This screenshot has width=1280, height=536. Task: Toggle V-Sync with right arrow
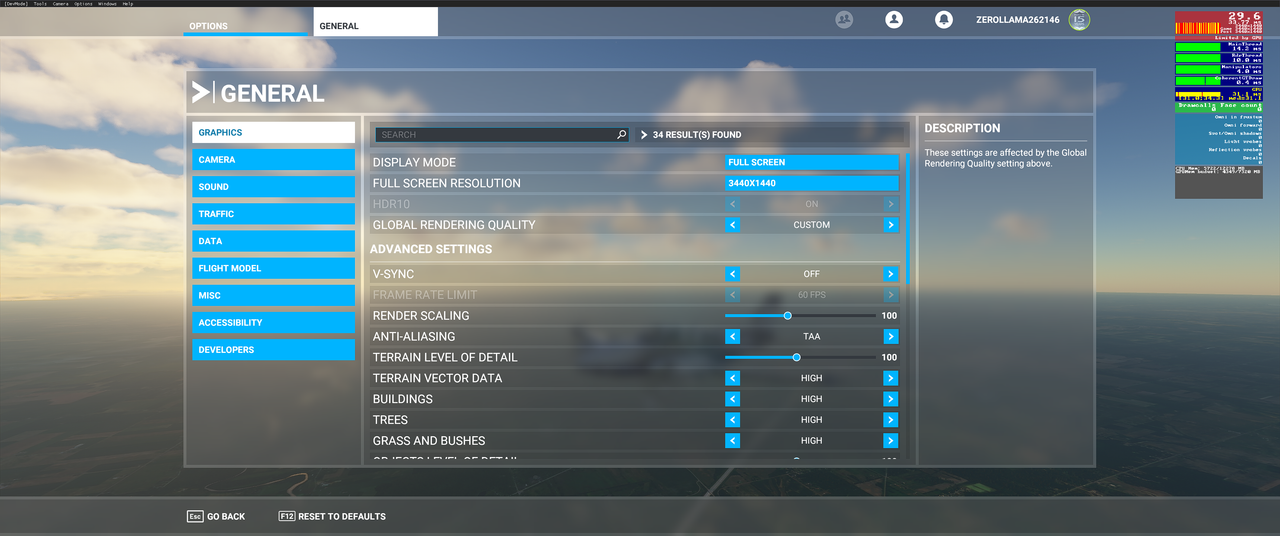(891, 274)
